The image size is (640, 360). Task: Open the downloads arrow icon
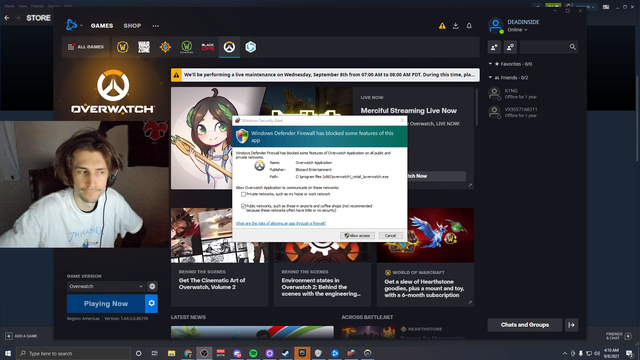(456, 26)
